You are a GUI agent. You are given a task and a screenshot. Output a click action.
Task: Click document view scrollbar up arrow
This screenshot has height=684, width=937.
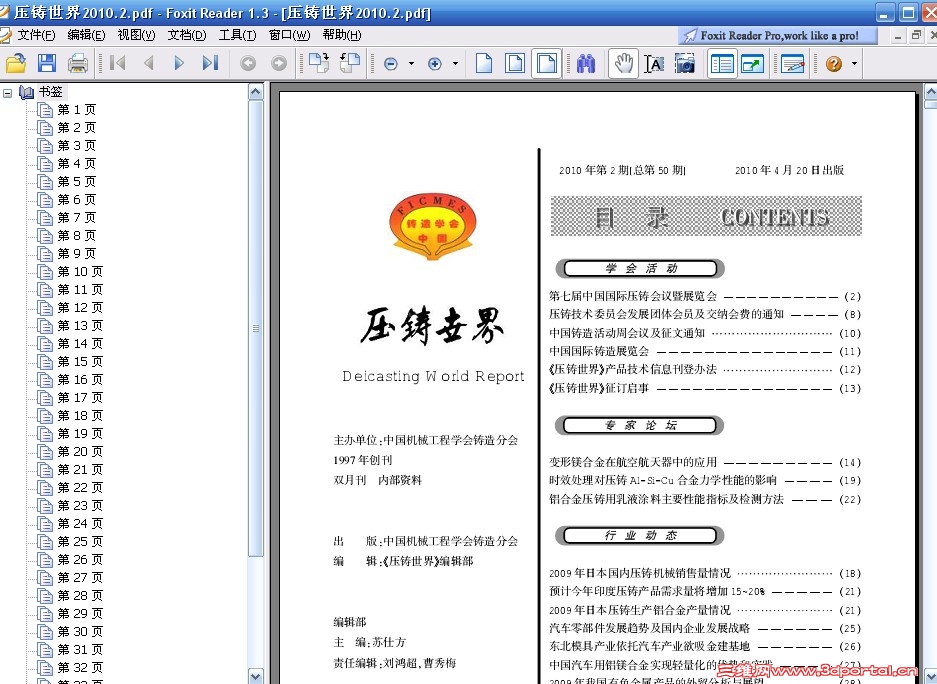click(930, 92)
